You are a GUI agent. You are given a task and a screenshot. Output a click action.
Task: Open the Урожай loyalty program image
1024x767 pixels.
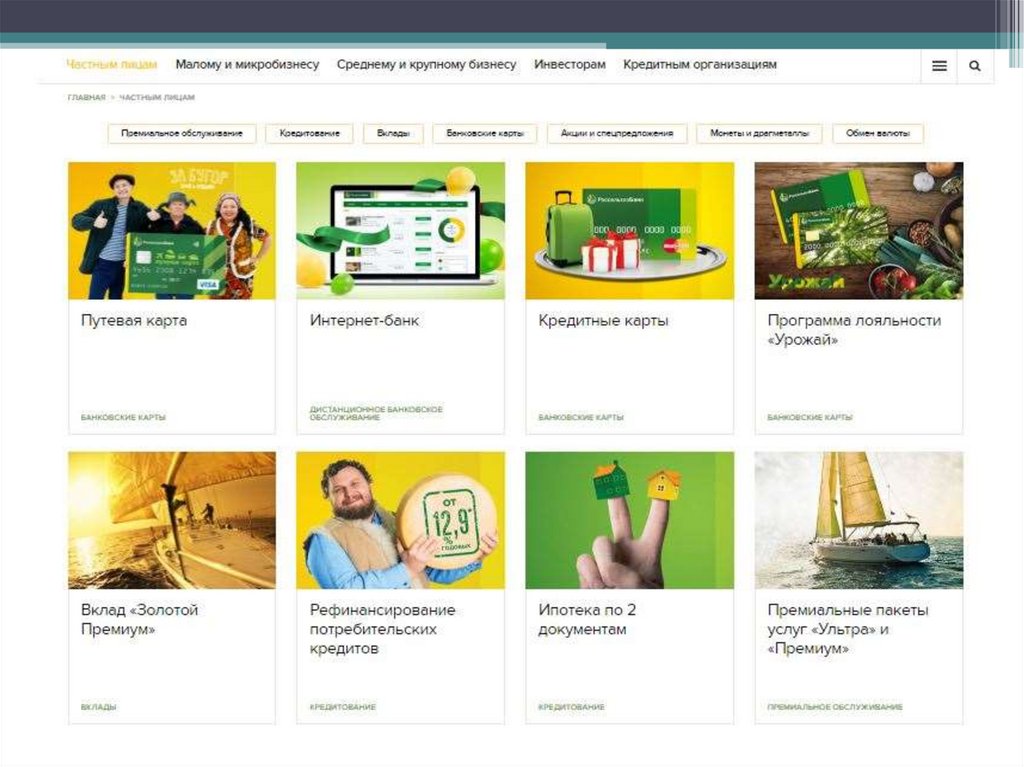[x=859, y=231]
